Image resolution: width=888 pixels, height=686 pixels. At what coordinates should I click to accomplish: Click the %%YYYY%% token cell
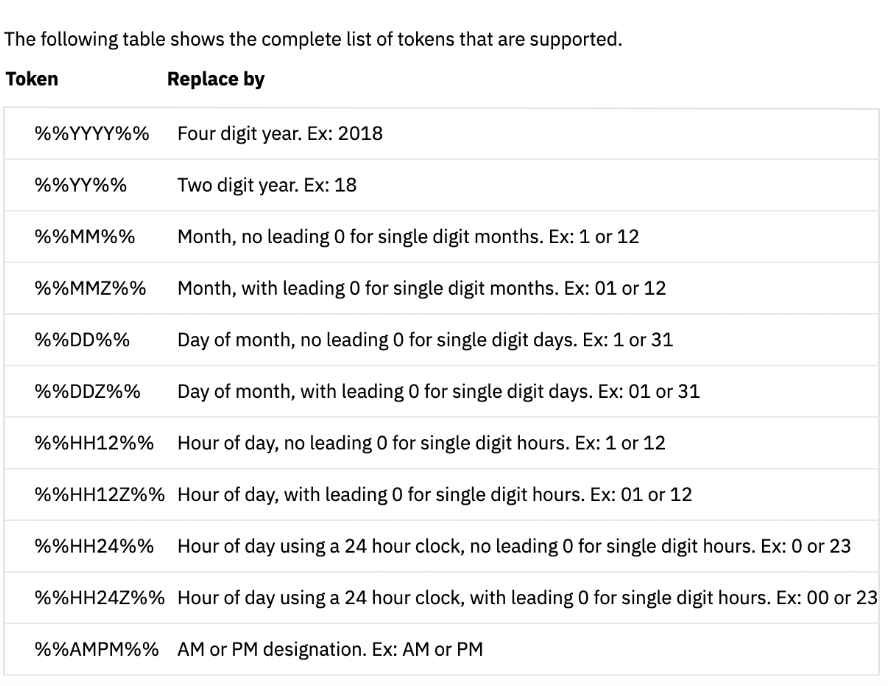tap(92, 134)
